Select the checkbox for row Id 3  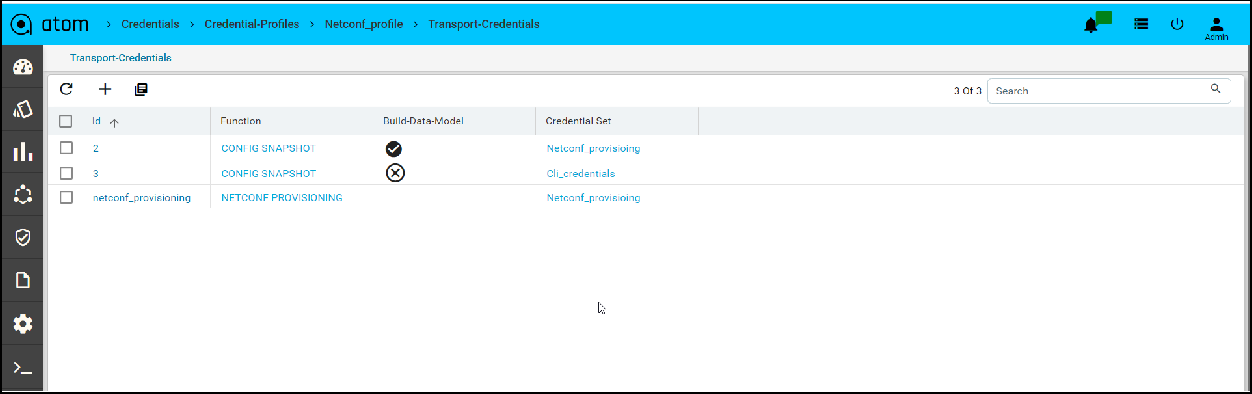coord(66,172)
